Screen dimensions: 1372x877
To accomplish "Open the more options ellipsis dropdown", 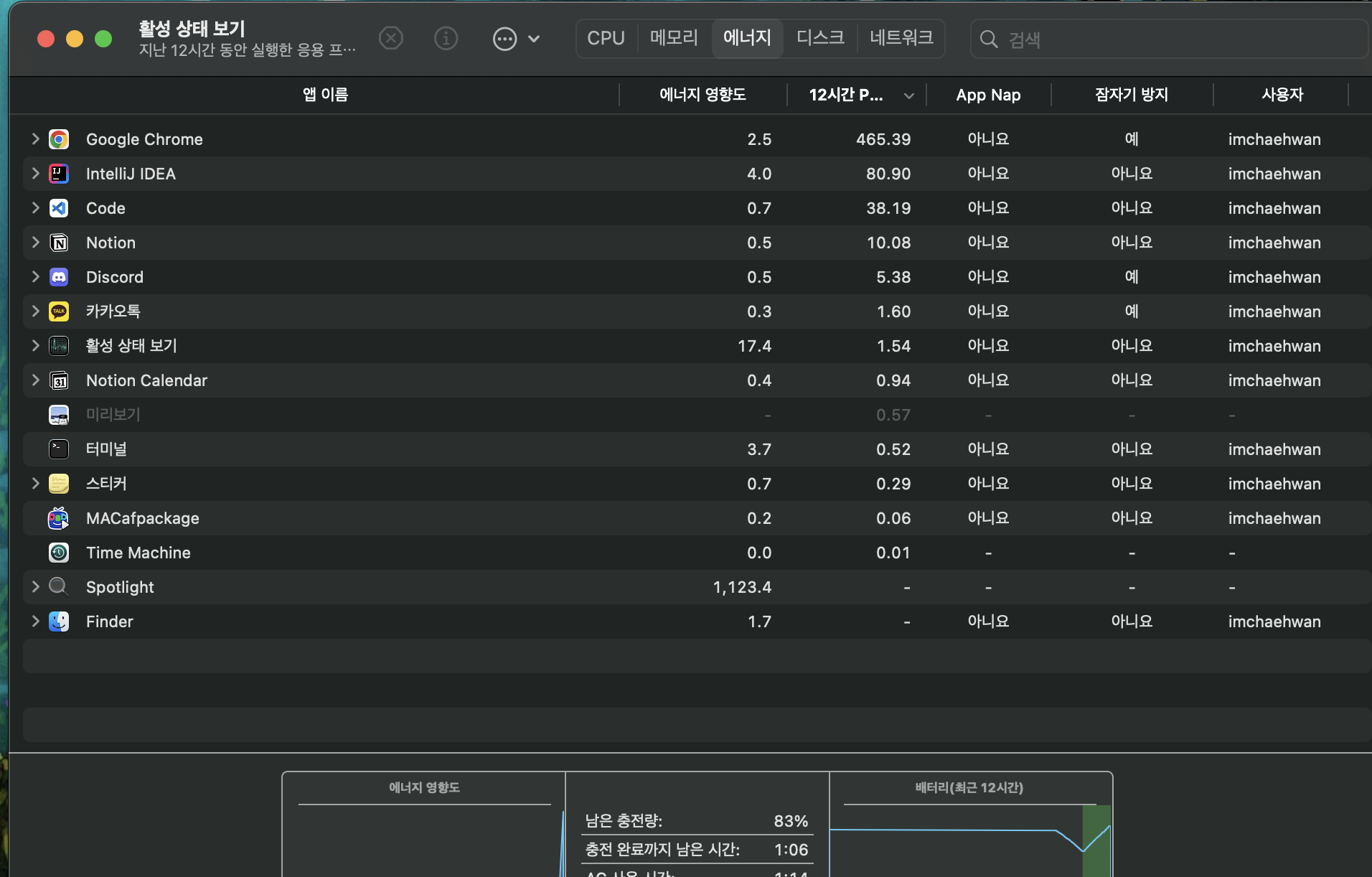I will coord(516,39).
